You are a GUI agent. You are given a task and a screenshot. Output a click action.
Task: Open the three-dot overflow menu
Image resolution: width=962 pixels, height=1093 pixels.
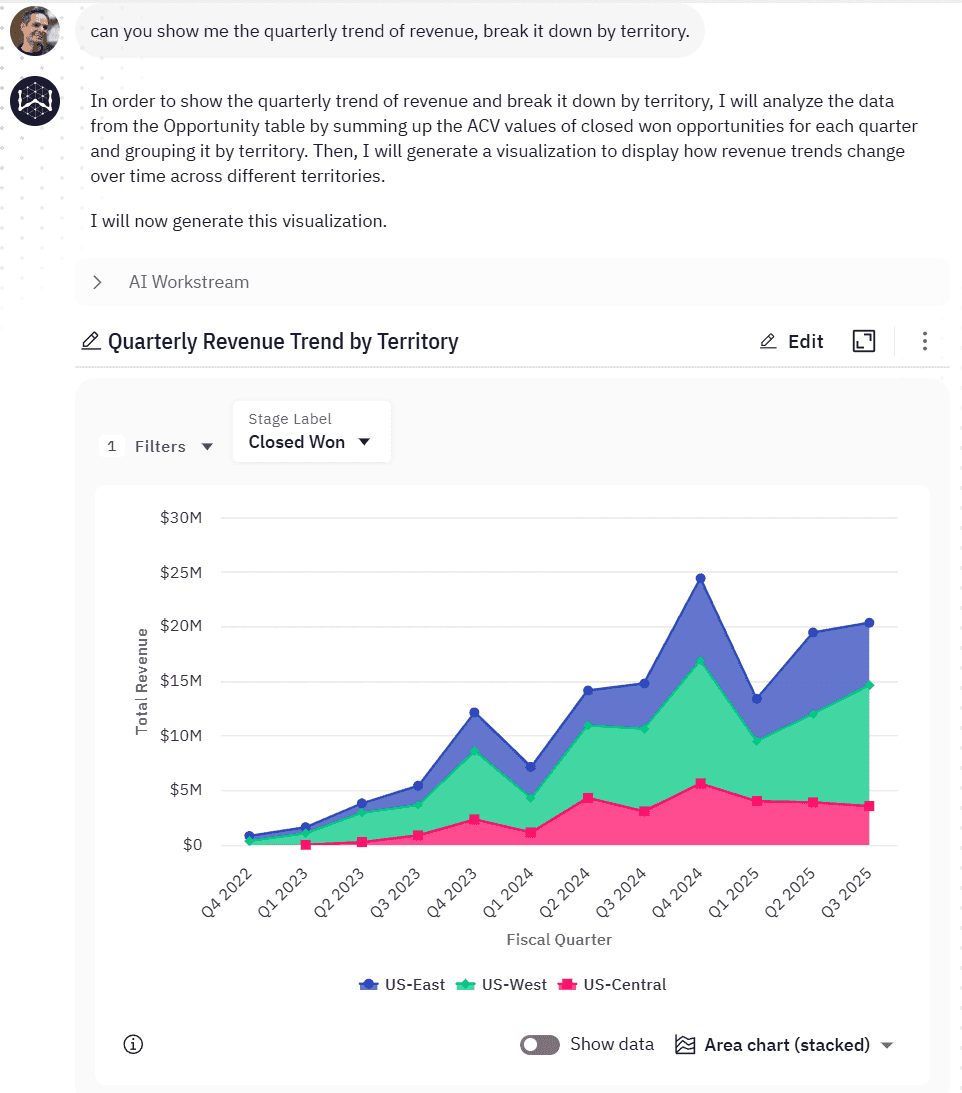[925, 341]
